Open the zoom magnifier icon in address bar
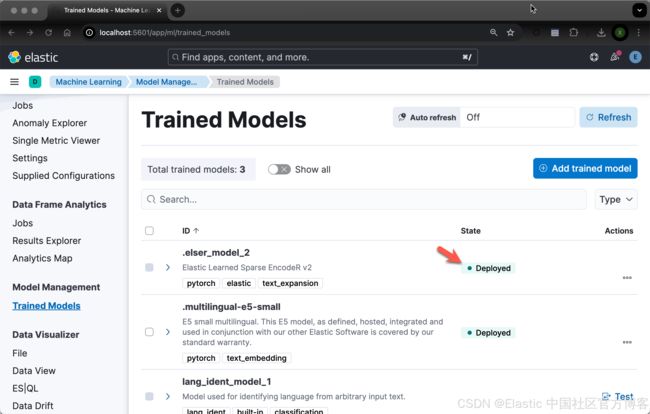 493,32
